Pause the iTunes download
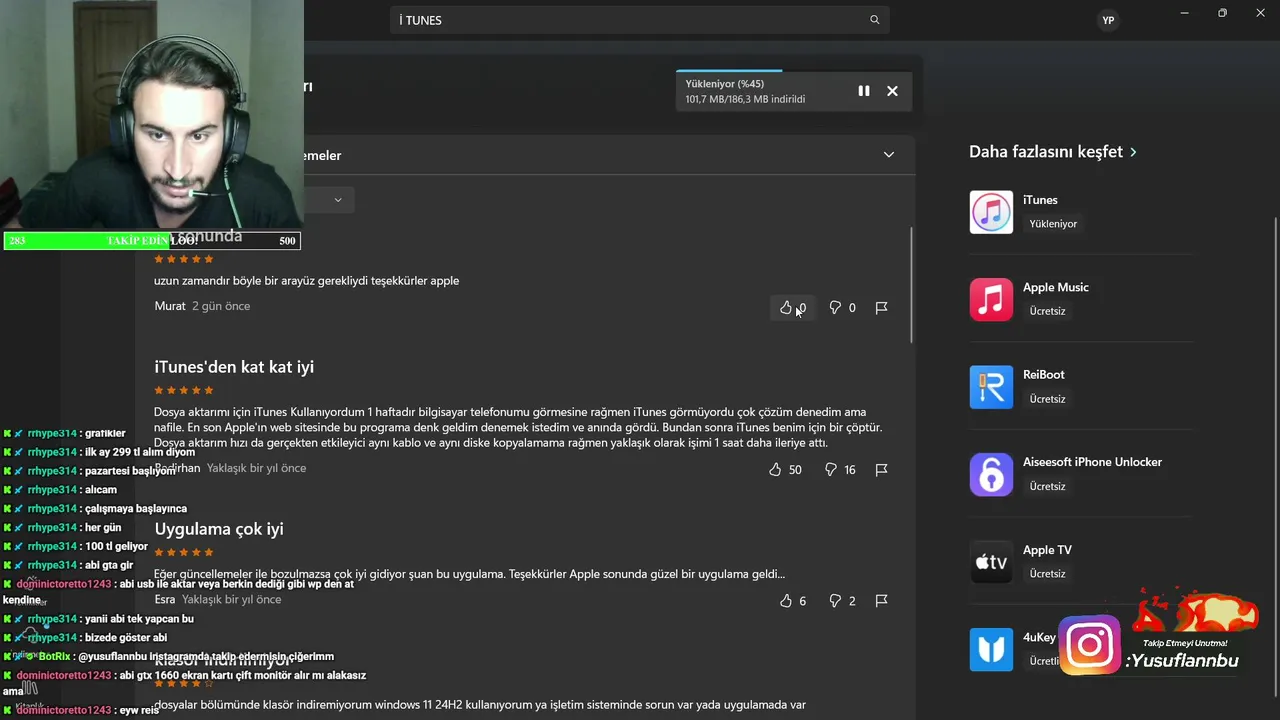Viewport: 1280px width, 720px height. coord(864,91)
